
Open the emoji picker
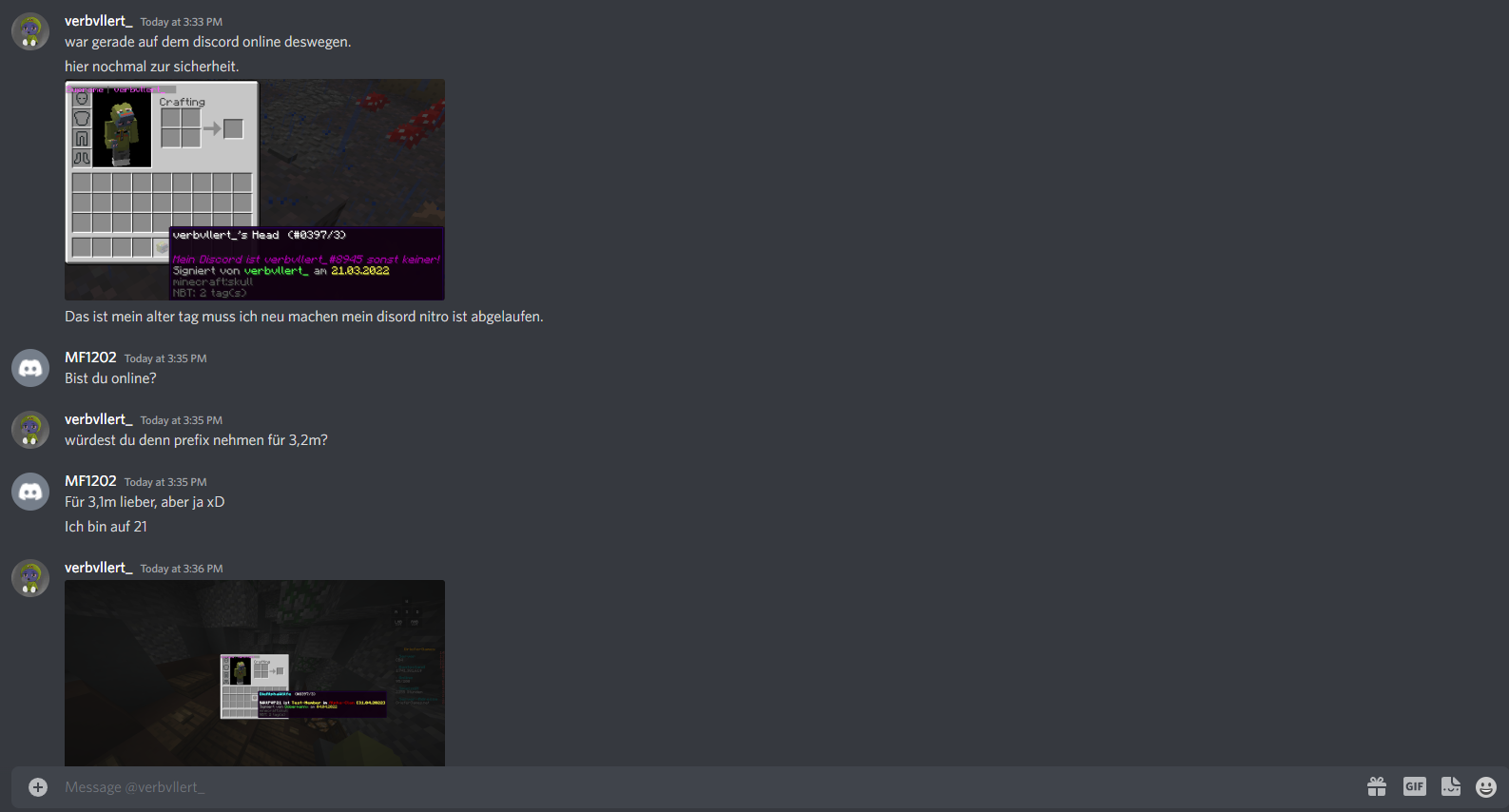point(1486,786)
